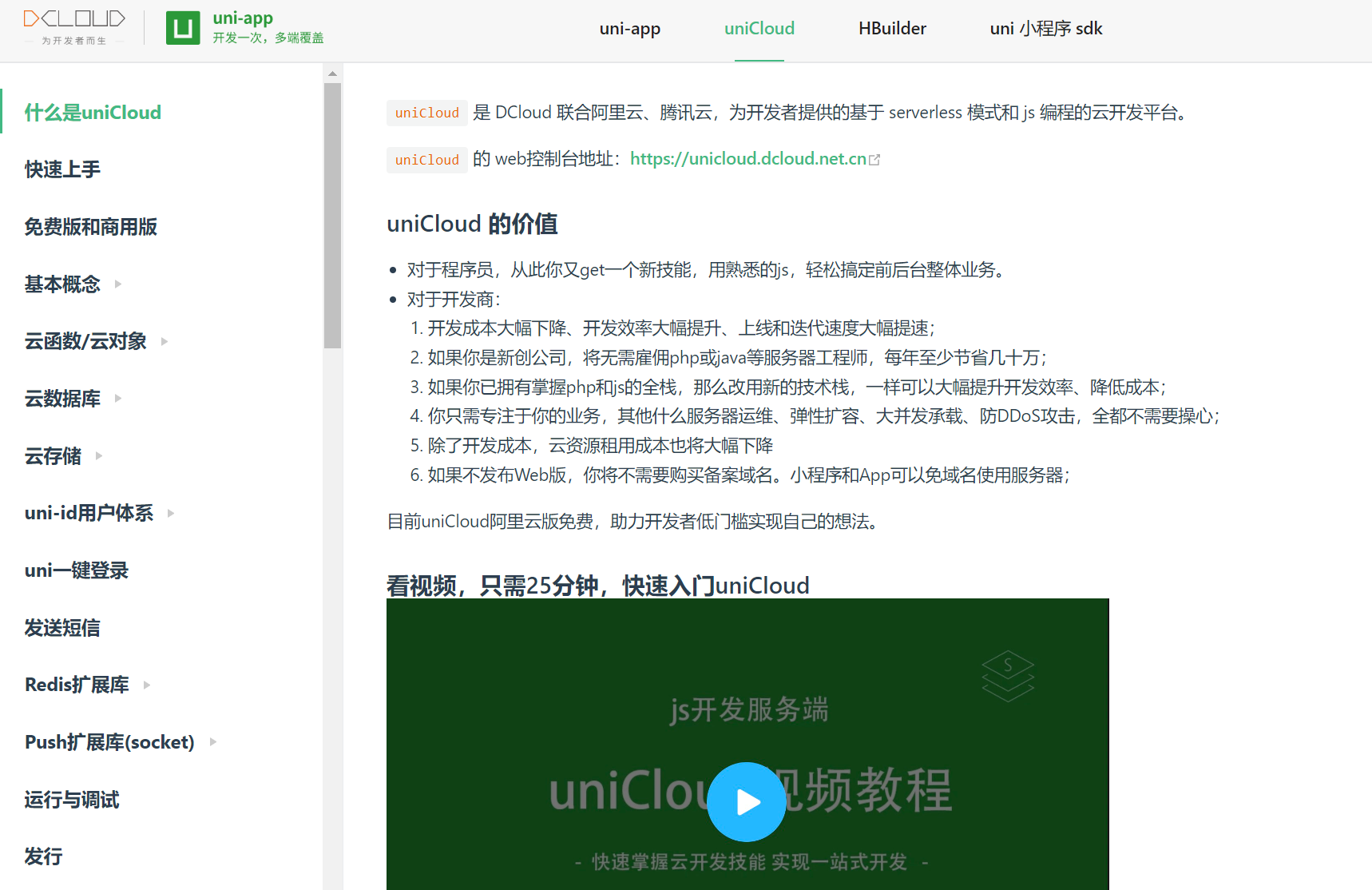This screenshot has height=890, width=1372.
Task: Click list item 1 开发成本大幅下降
Action: pyautogui.click(x=680, y=328)
